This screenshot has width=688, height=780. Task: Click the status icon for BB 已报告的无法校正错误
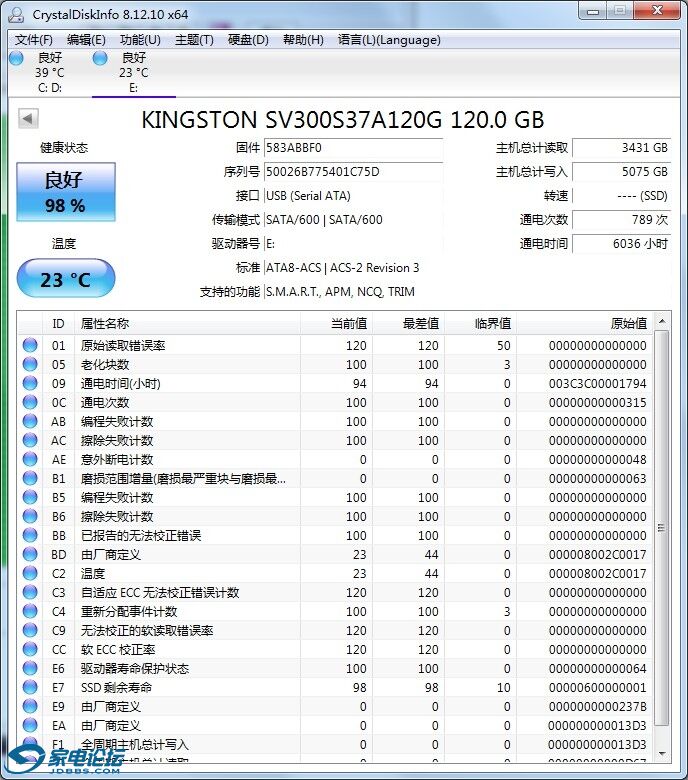30,535
